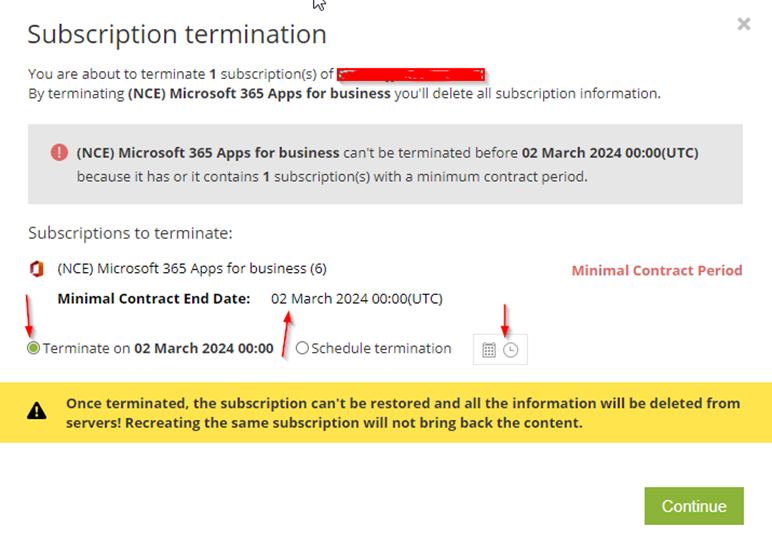The width and height of the screenshot is (772, 553).
Task: Click the Subscriptions to terminate heading
Action: (130, 233)
